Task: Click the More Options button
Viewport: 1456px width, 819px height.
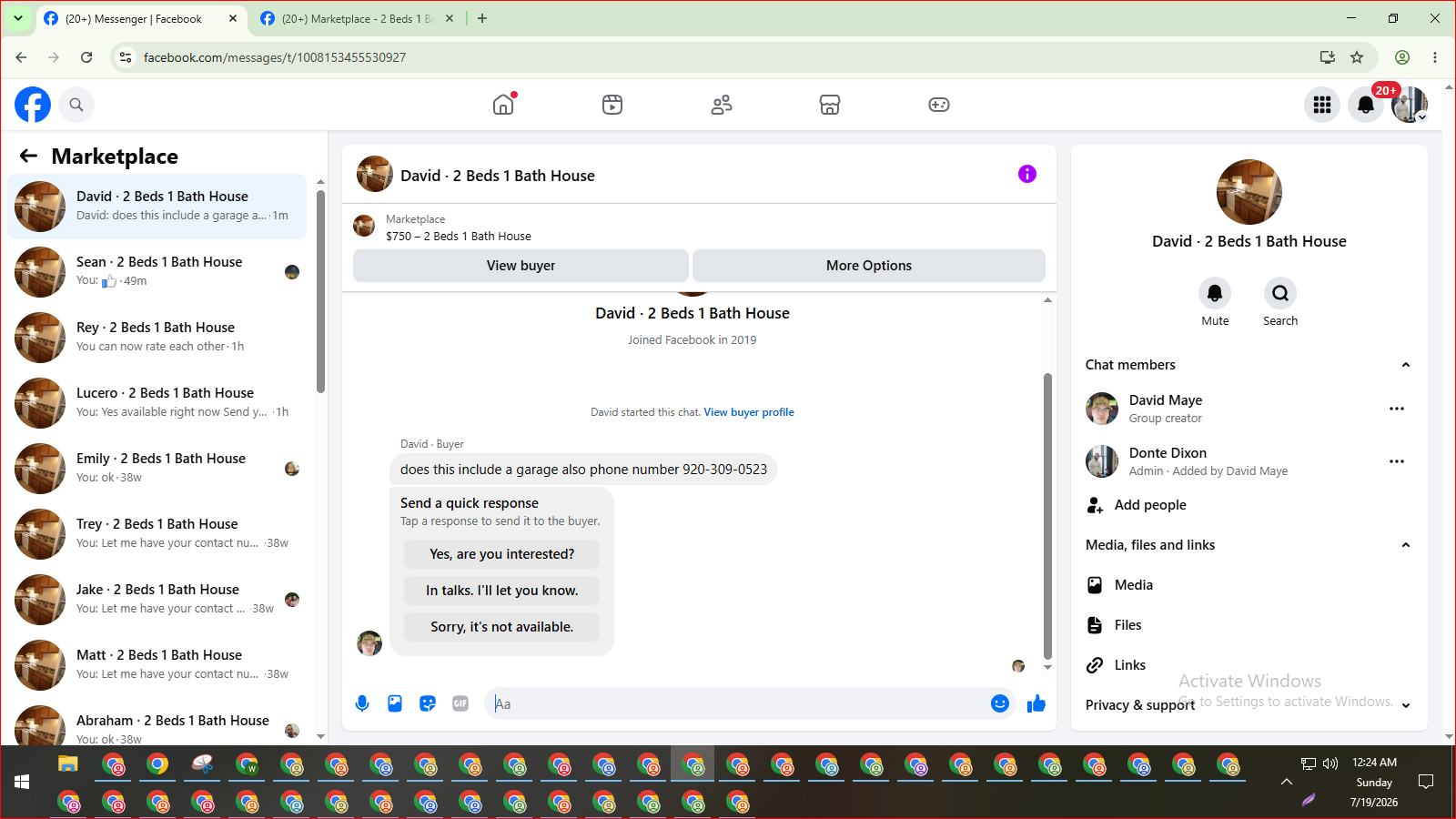Action: 869,266
